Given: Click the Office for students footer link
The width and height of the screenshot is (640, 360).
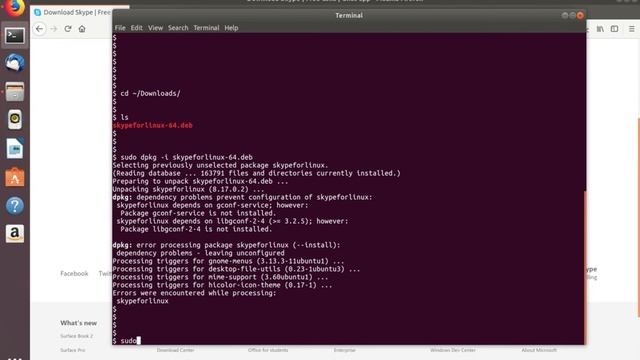Looking at the screenshot, I should point(268,350).
